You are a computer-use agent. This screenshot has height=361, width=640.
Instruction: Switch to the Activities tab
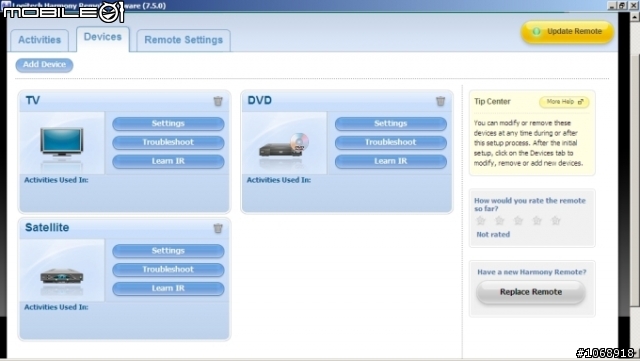click(x=40, y=40)
